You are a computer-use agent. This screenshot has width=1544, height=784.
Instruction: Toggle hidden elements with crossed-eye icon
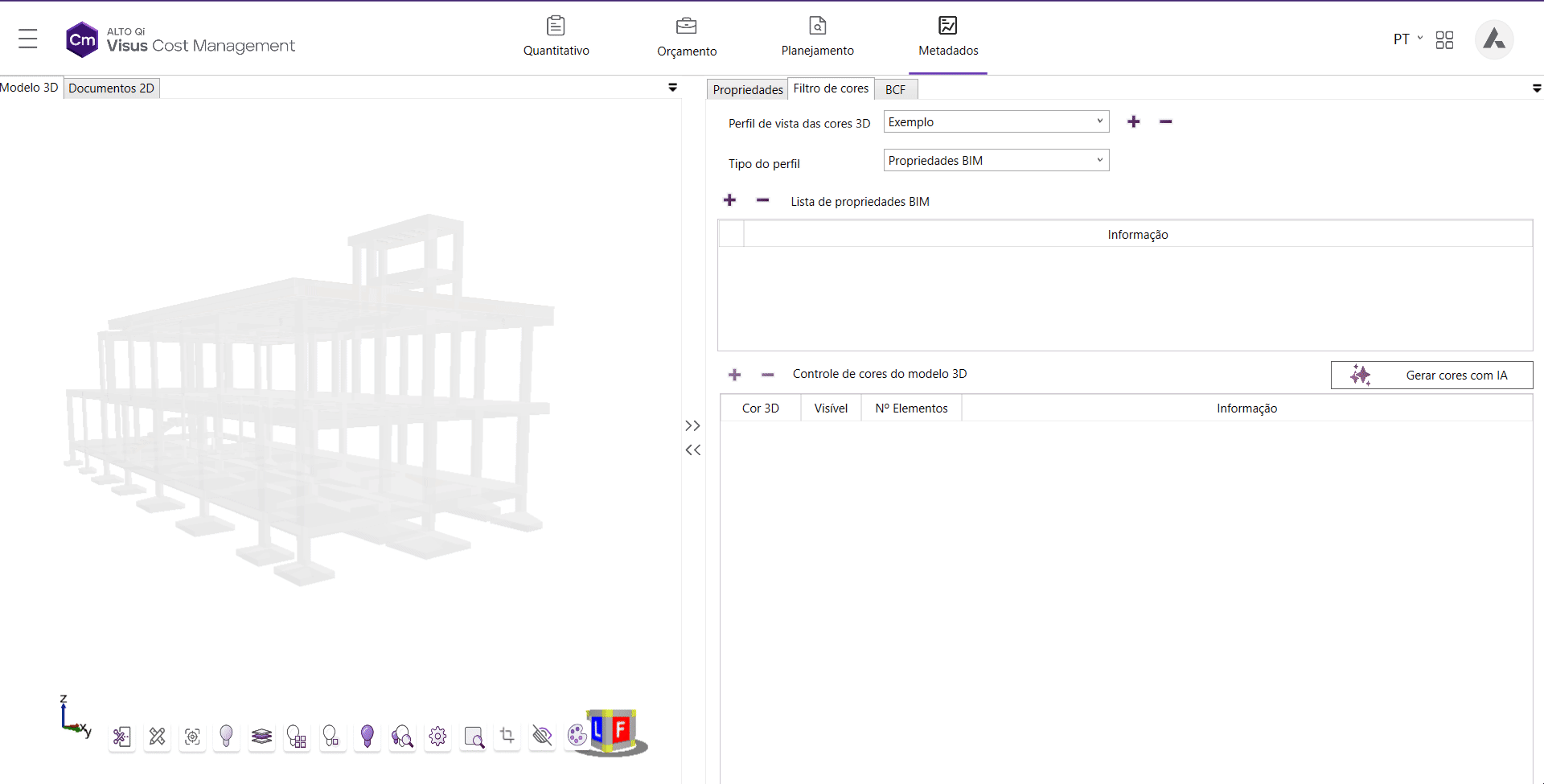(x=543, y=736)
